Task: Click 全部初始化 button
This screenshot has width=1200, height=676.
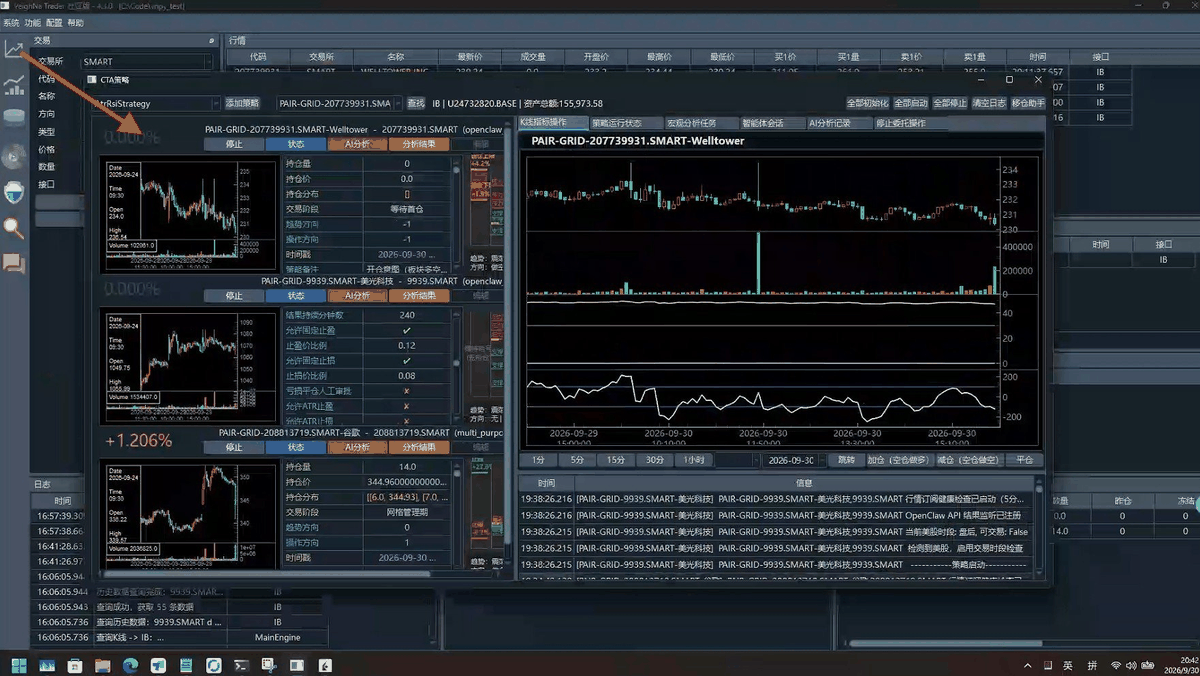Action: click(867, 103)
